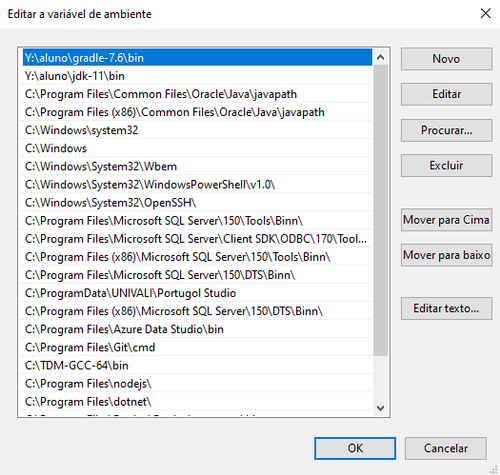500x475 pixels.
Task: Click the scrollbar up arrow
Action: [x=380, y=57]
